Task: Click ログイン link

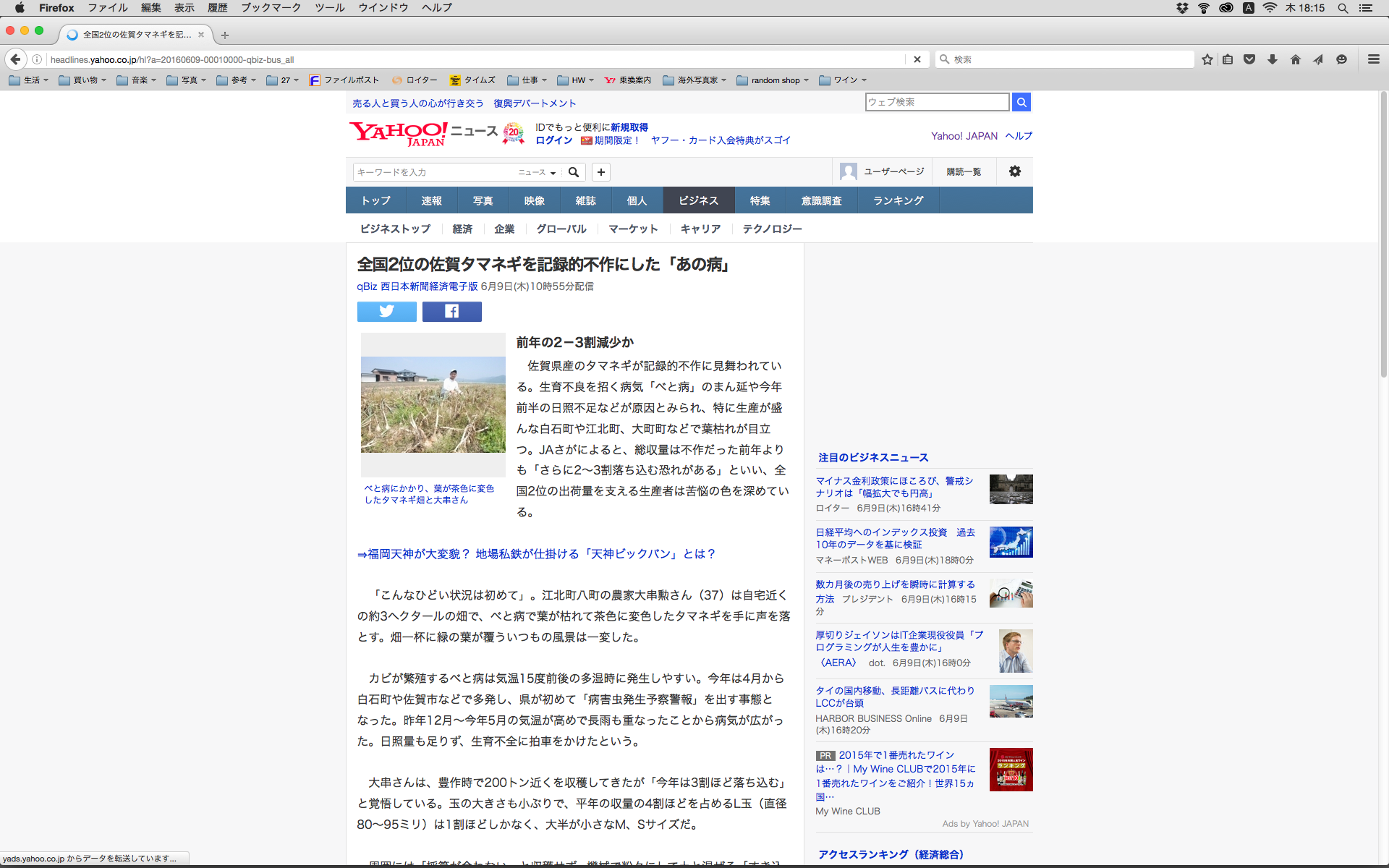Action: pyautogui.click(x=553, y=140)
